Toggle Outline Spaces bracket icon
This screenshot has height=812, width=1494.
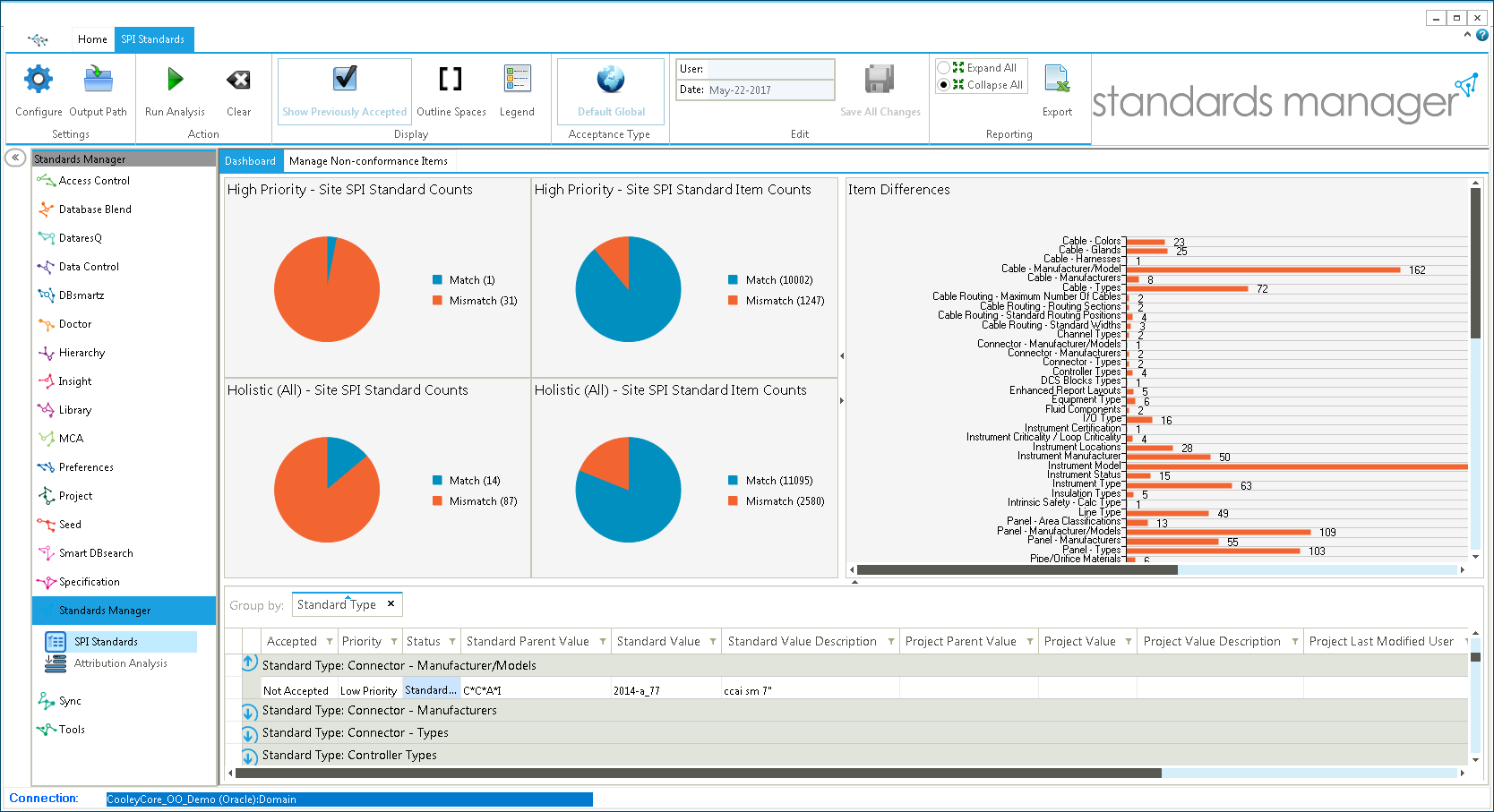pos(451,79)
